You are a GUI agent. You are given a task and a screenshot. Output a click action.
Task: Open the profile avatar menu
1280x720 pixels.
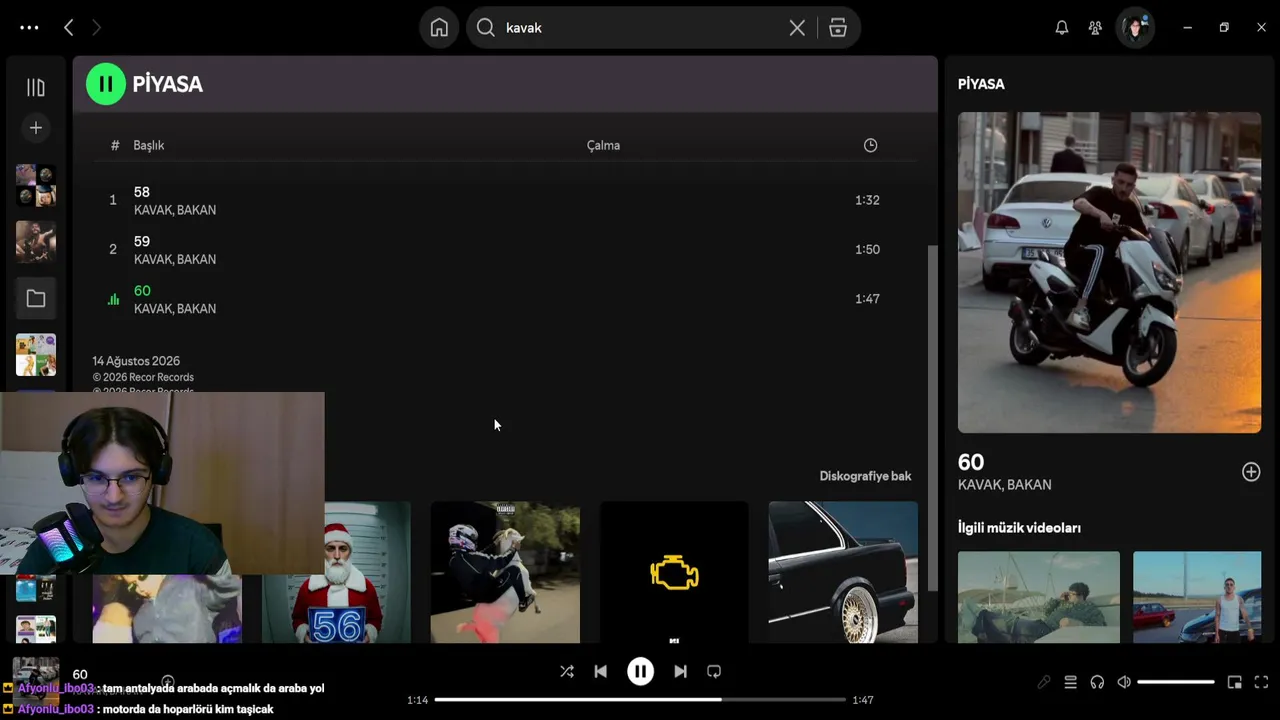[1135, 28]
